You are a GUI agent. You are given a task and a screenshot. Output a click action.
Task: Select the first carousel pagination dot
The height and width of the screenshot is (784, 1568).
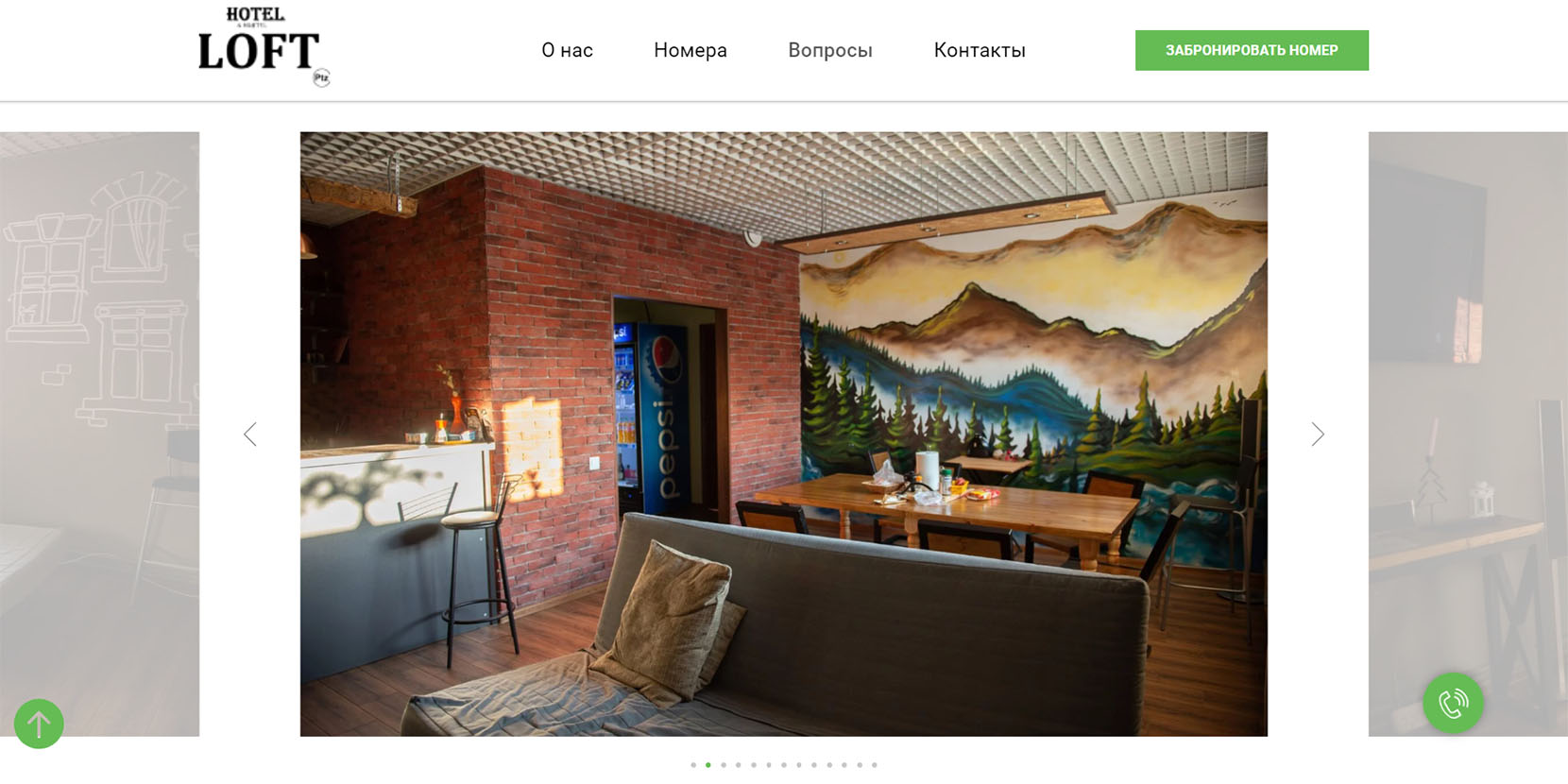click(693, 765)
